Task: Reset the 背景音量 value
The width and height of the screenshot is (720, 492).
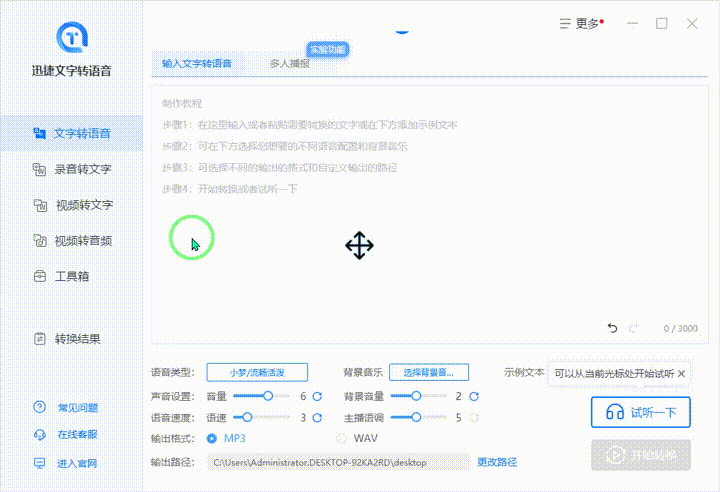Action: point(474,396)
